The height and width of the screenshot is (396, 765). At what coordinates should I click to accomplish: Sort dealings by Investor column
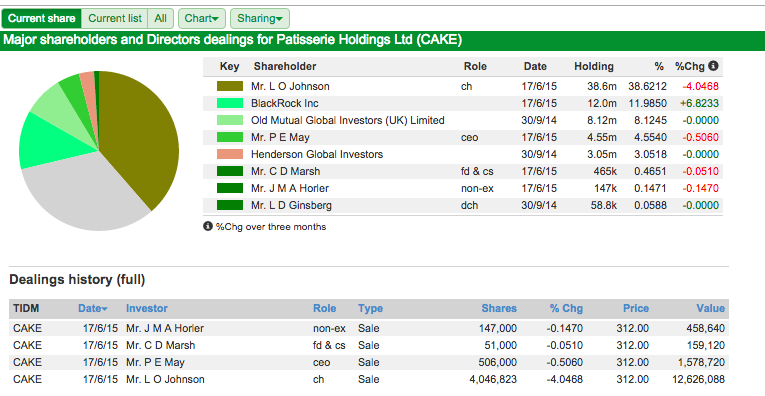tap(147, 308)
